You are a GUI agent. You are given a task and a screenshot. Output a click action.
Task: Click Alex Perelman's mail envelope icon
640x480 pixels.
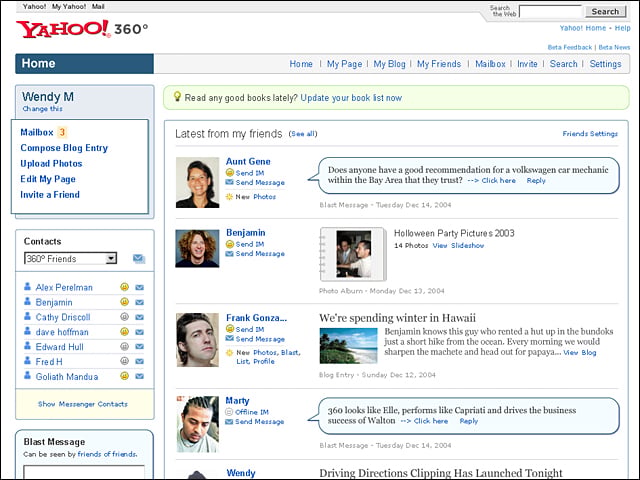[140, 287]
